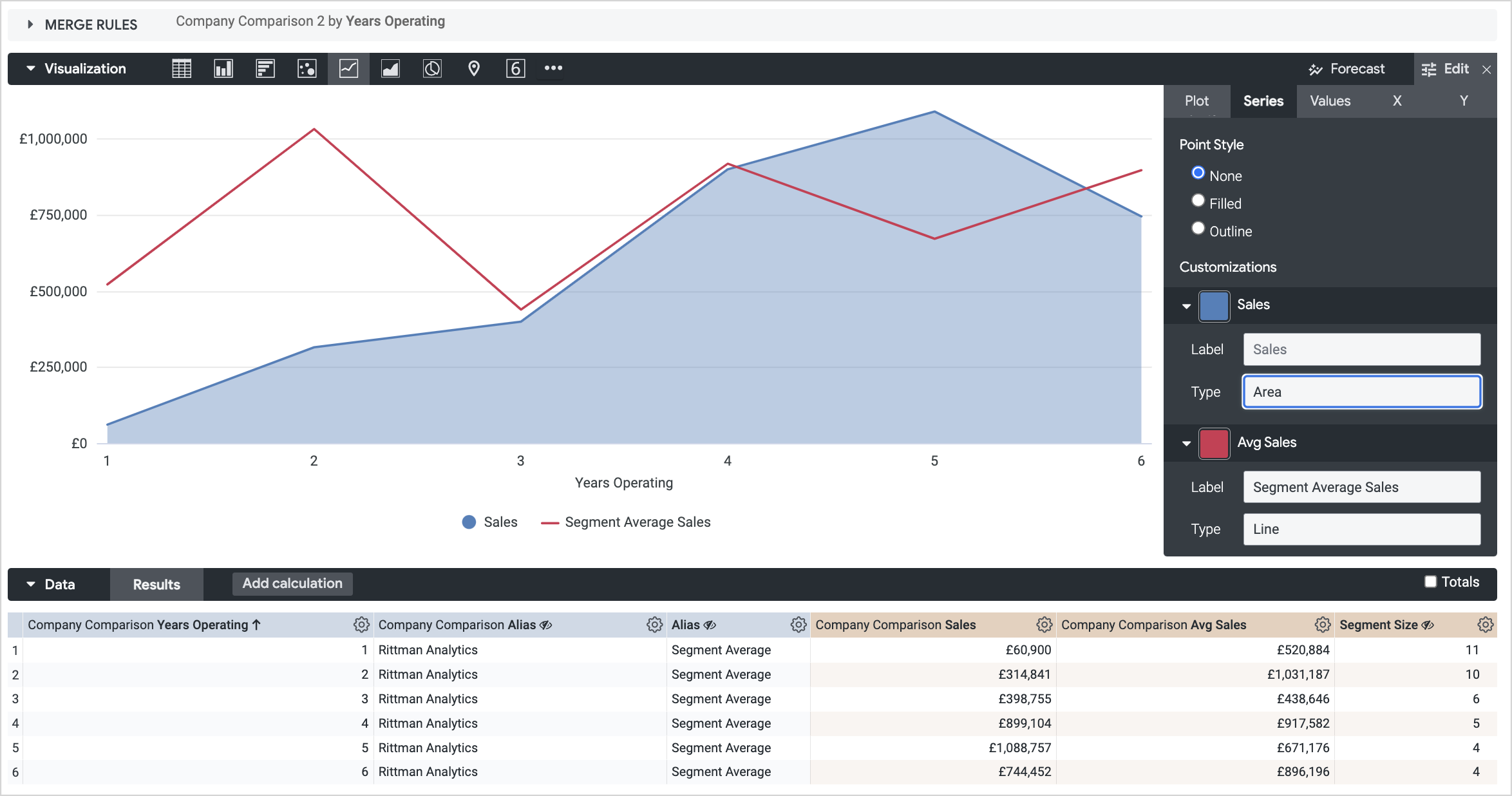Open the Plot settings tab

[1196, 101]
